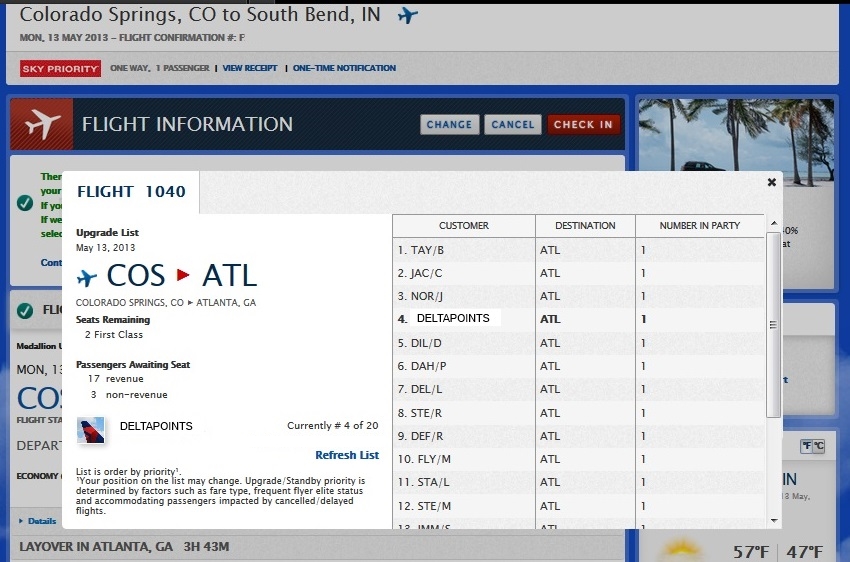Viewport: 850px width, 562px height.
Task: Click the 57°F high temperature
Action: click(750, 552)
